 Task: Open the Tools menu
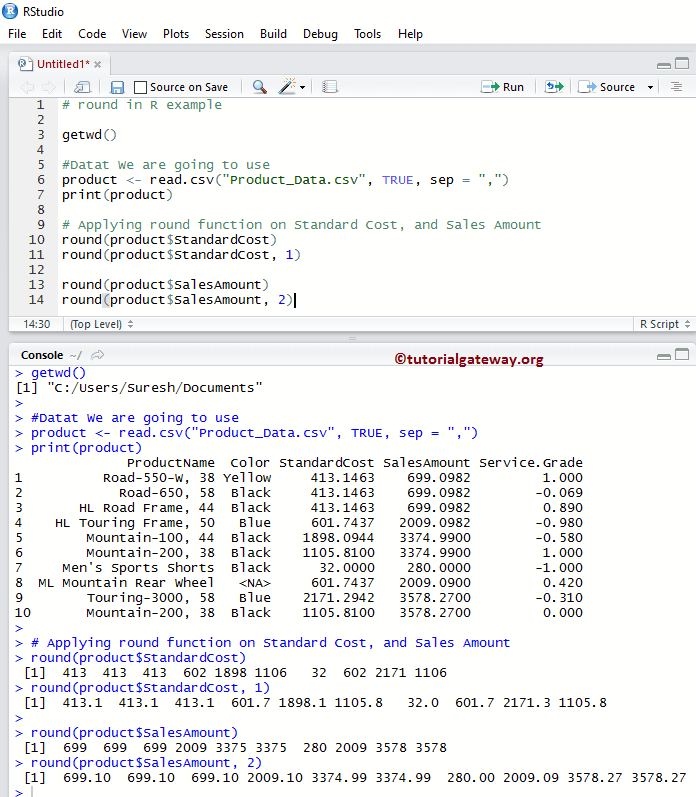368,34
